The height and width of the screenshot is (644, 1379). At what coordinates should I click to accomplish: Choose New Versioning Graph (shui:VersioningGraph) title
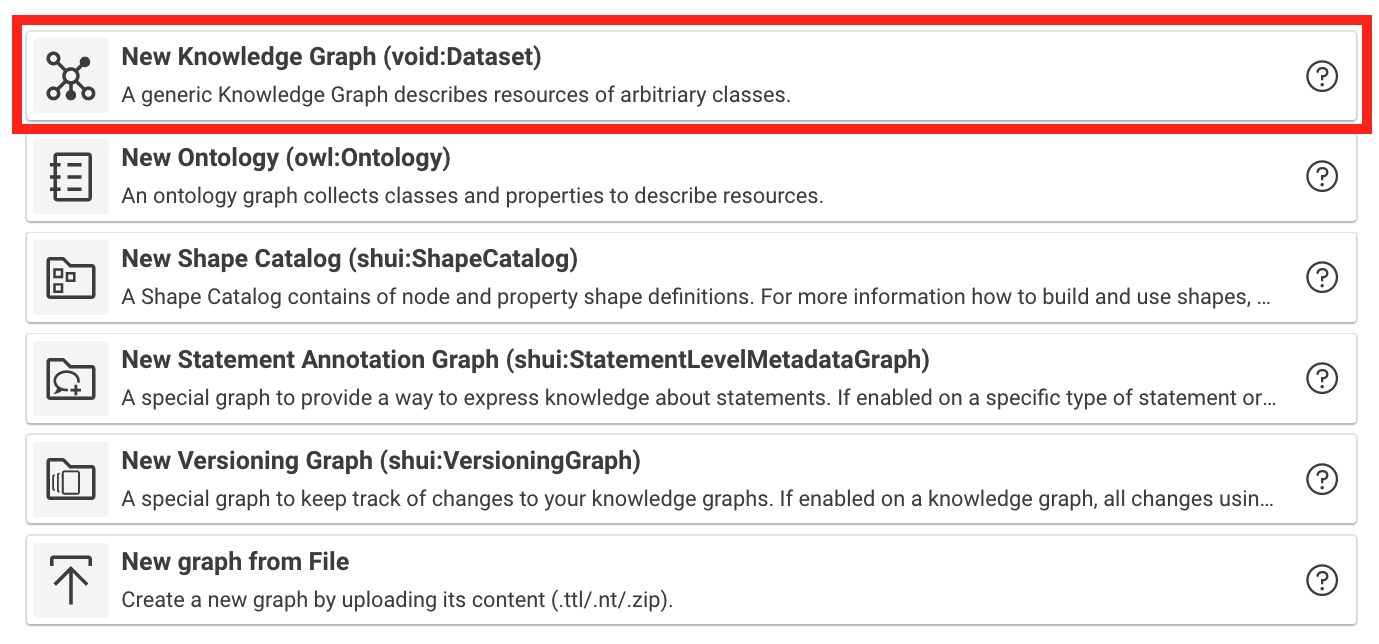[x=380, y=460]
